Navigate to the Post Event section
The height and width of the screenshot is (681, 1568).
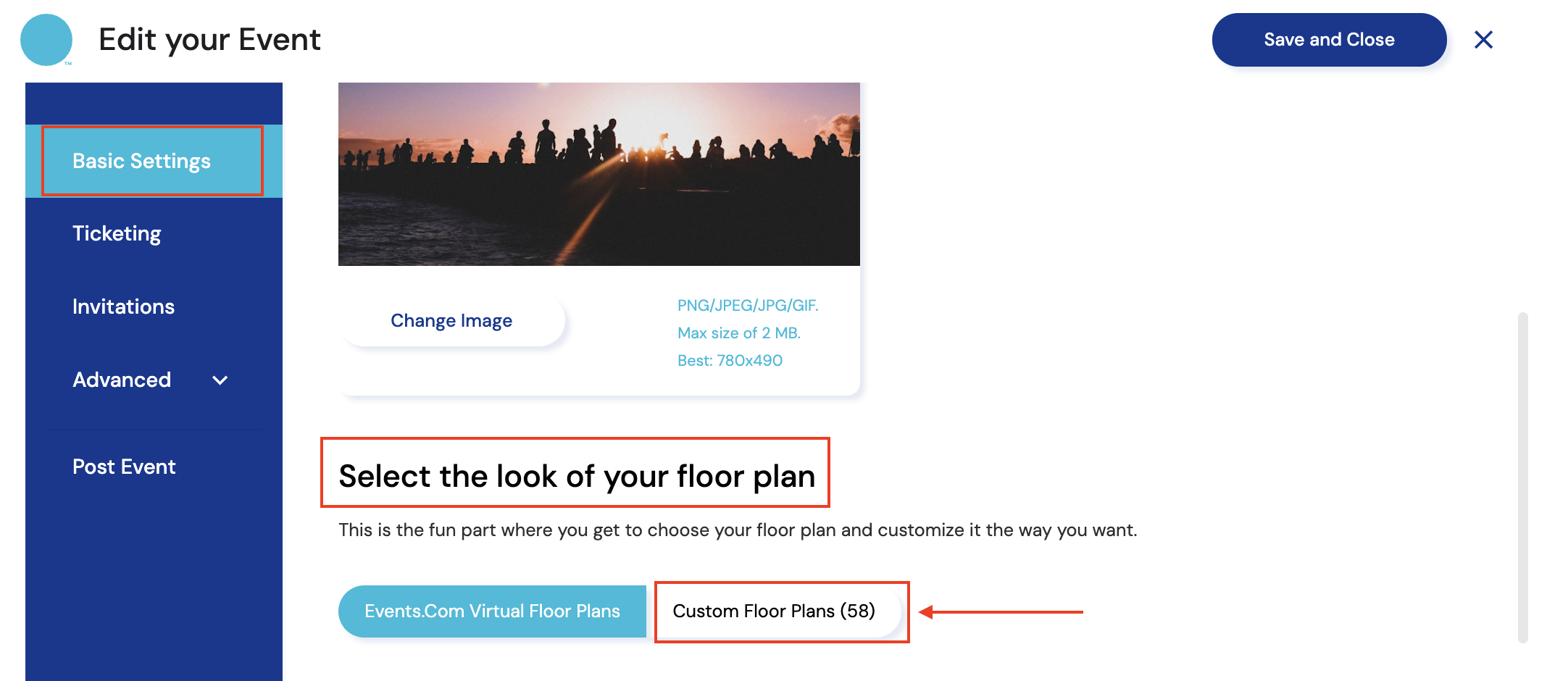pyautogui.click(x=124, y=467)
